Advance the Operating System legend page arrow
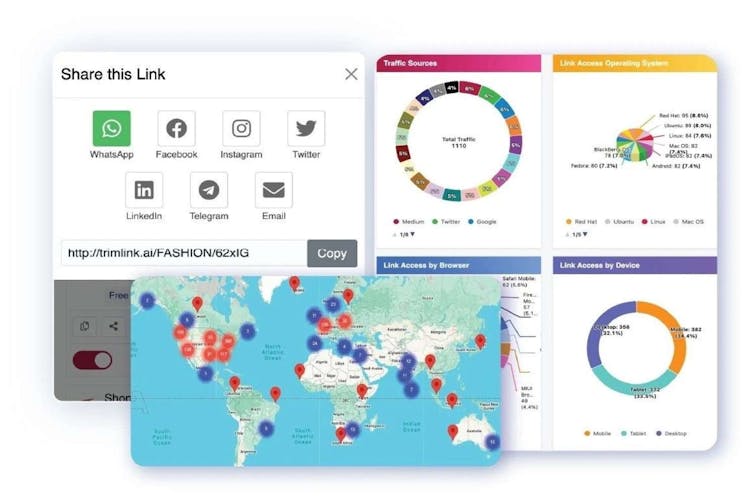750x498 pixels. (x=583, y=234)
